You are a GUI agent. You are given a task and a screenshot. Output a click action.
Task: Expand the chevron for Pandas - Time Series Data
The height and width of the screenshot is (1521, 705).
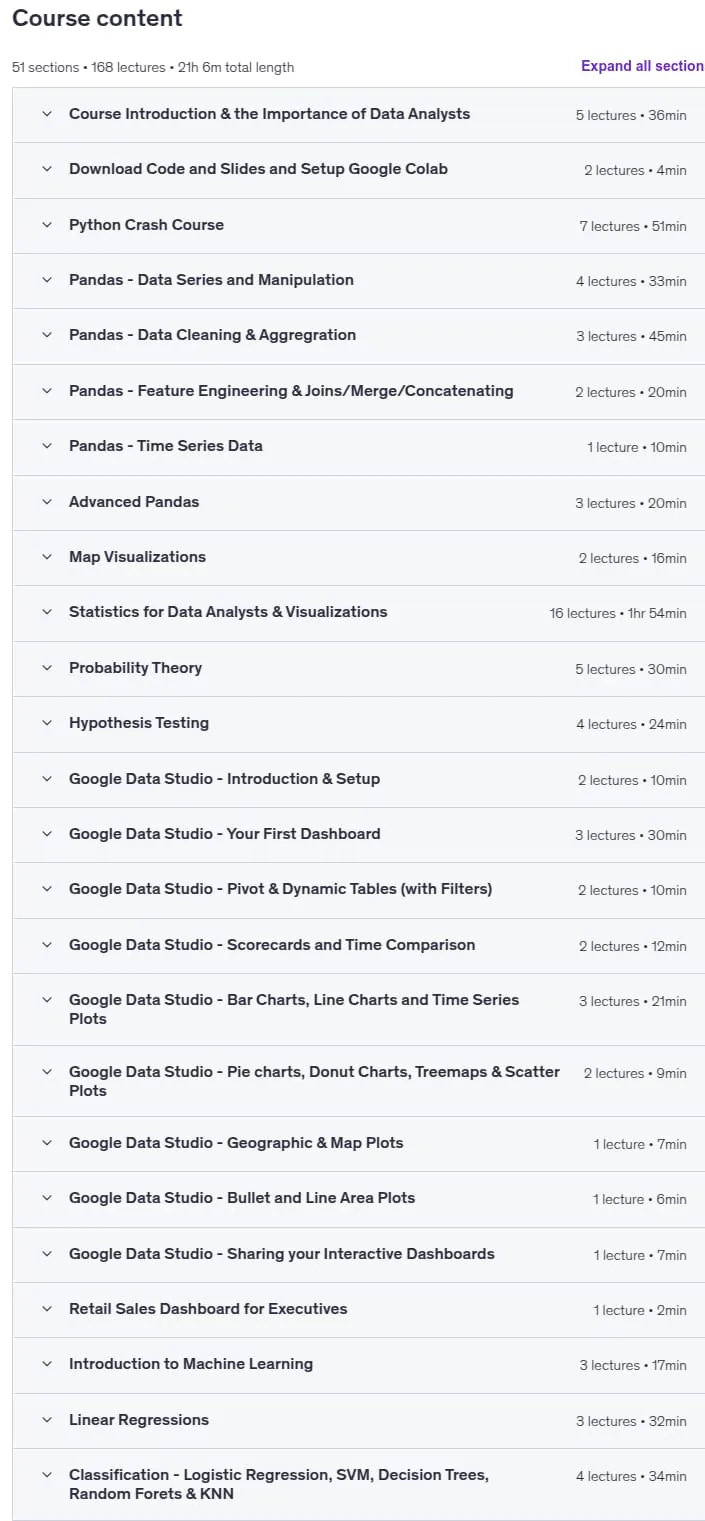(46, 446)
